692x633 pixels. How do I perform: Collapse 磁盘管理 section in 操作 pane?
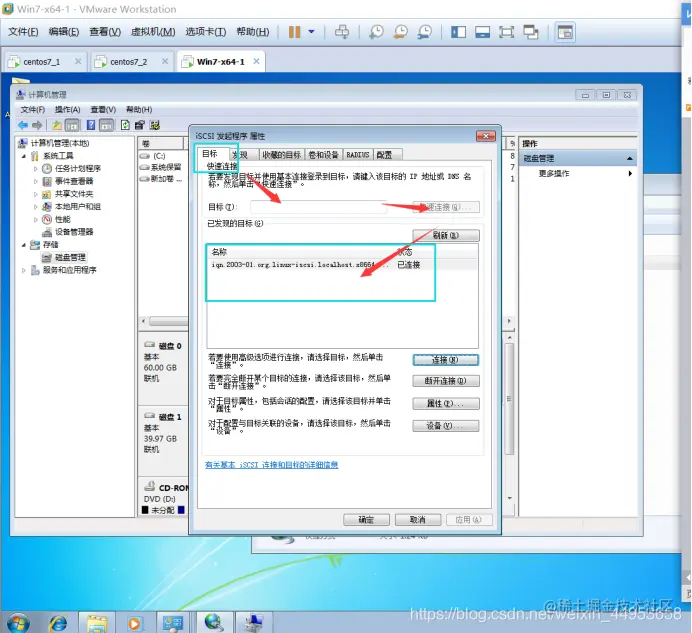coord(629,158)
